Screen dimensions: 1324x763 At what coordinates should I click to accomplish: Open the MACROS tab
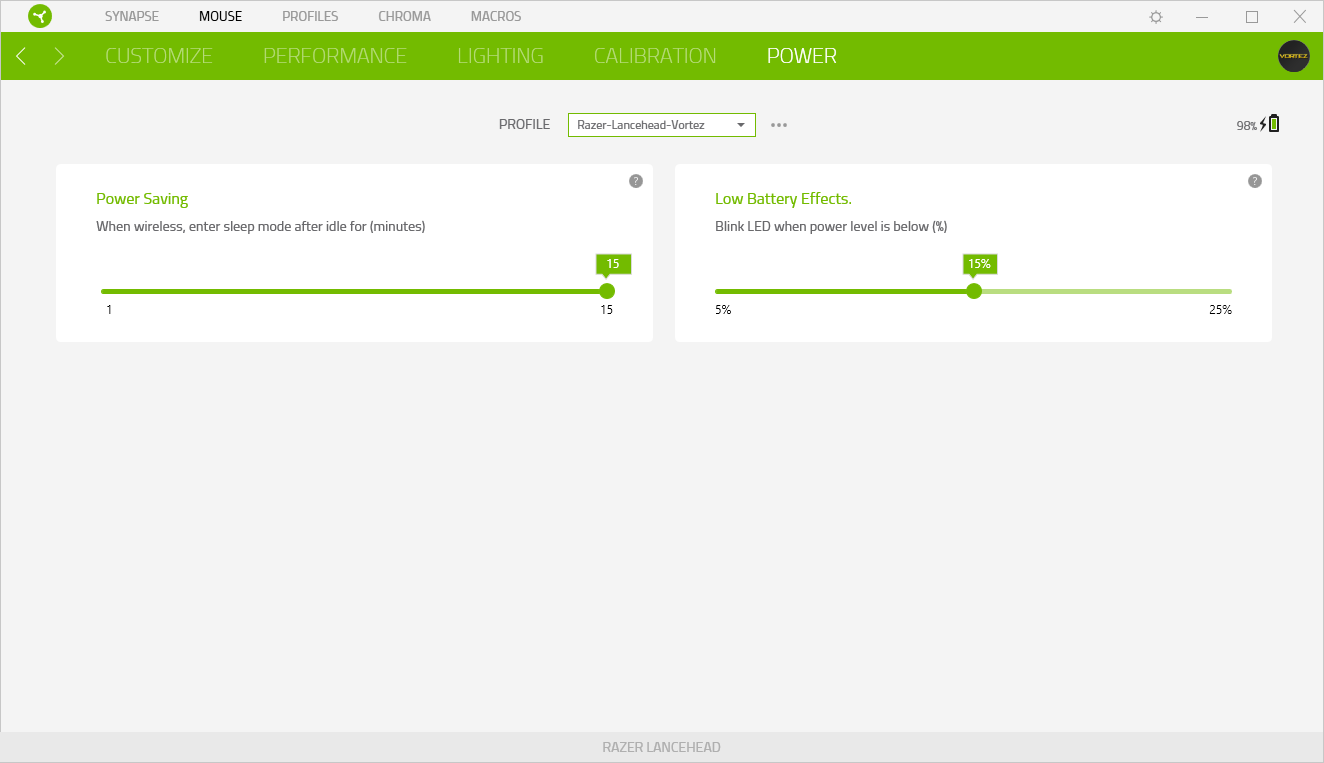(x=496, y=16)
